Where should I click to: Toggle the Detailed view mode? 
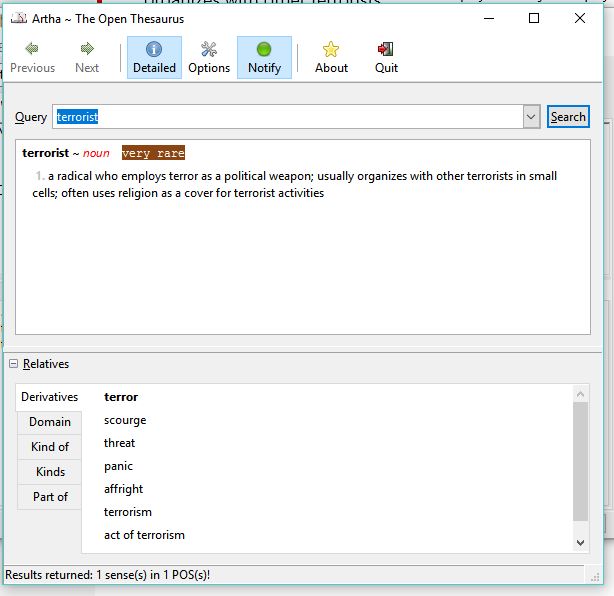coord(154,57)
